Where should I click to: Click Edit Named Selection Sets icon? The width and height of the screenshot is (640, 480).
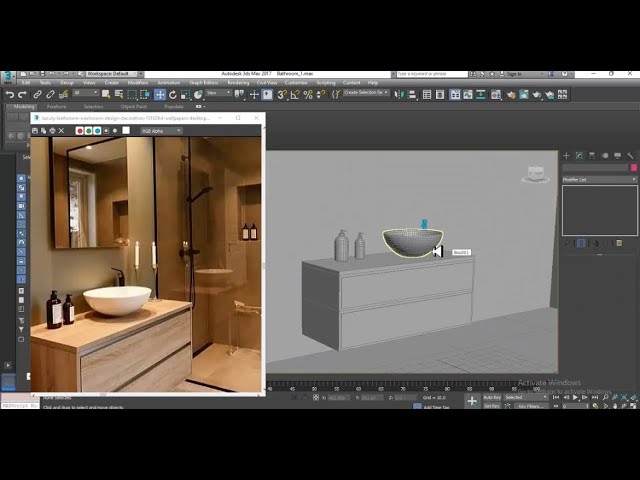[x=336, y=95]
